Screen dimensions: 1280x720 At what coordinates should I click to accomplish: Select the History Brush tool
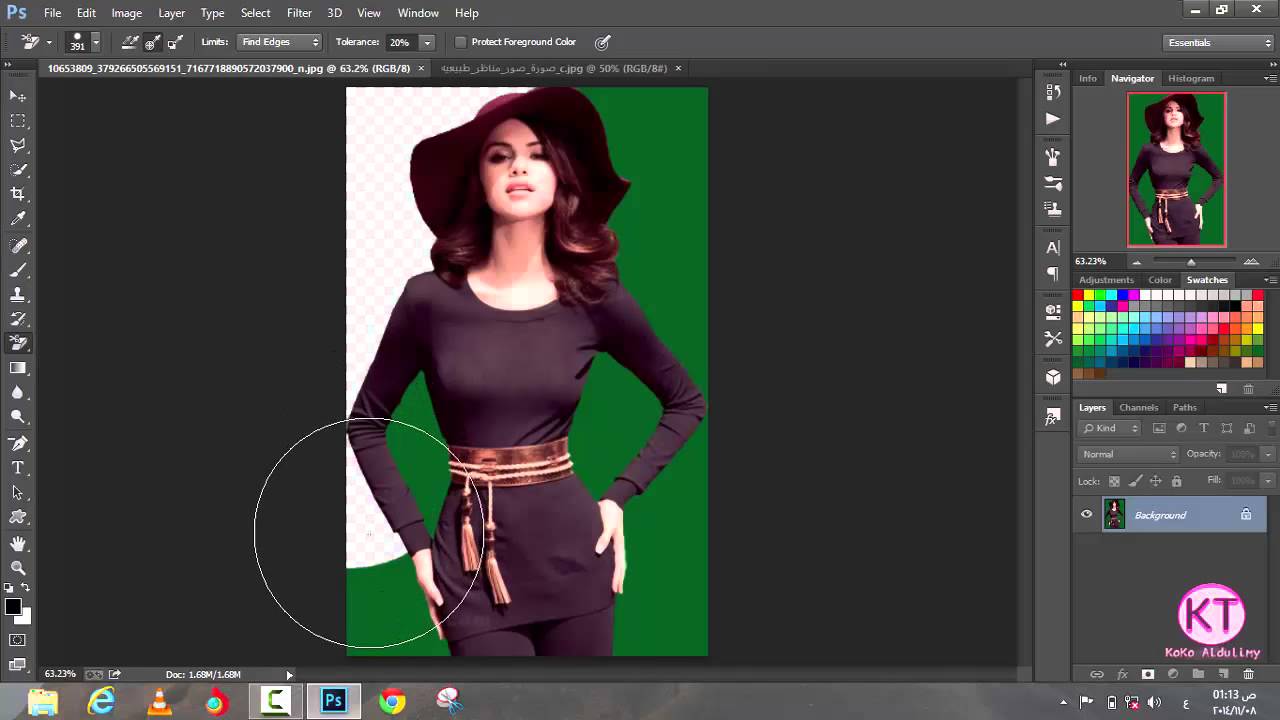tap(18, 319)
